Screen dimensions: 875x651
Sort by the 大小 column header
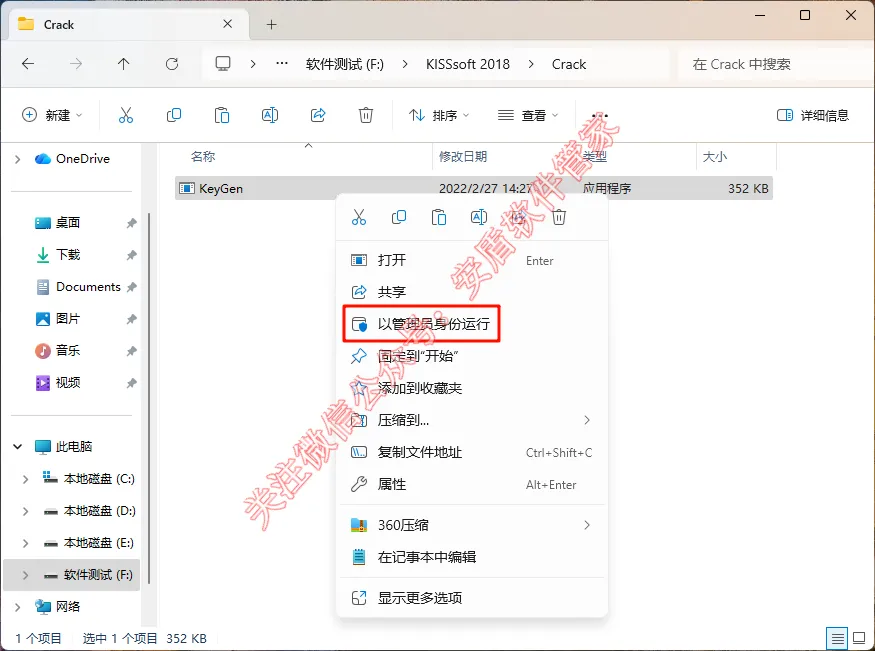coord(714,157)
